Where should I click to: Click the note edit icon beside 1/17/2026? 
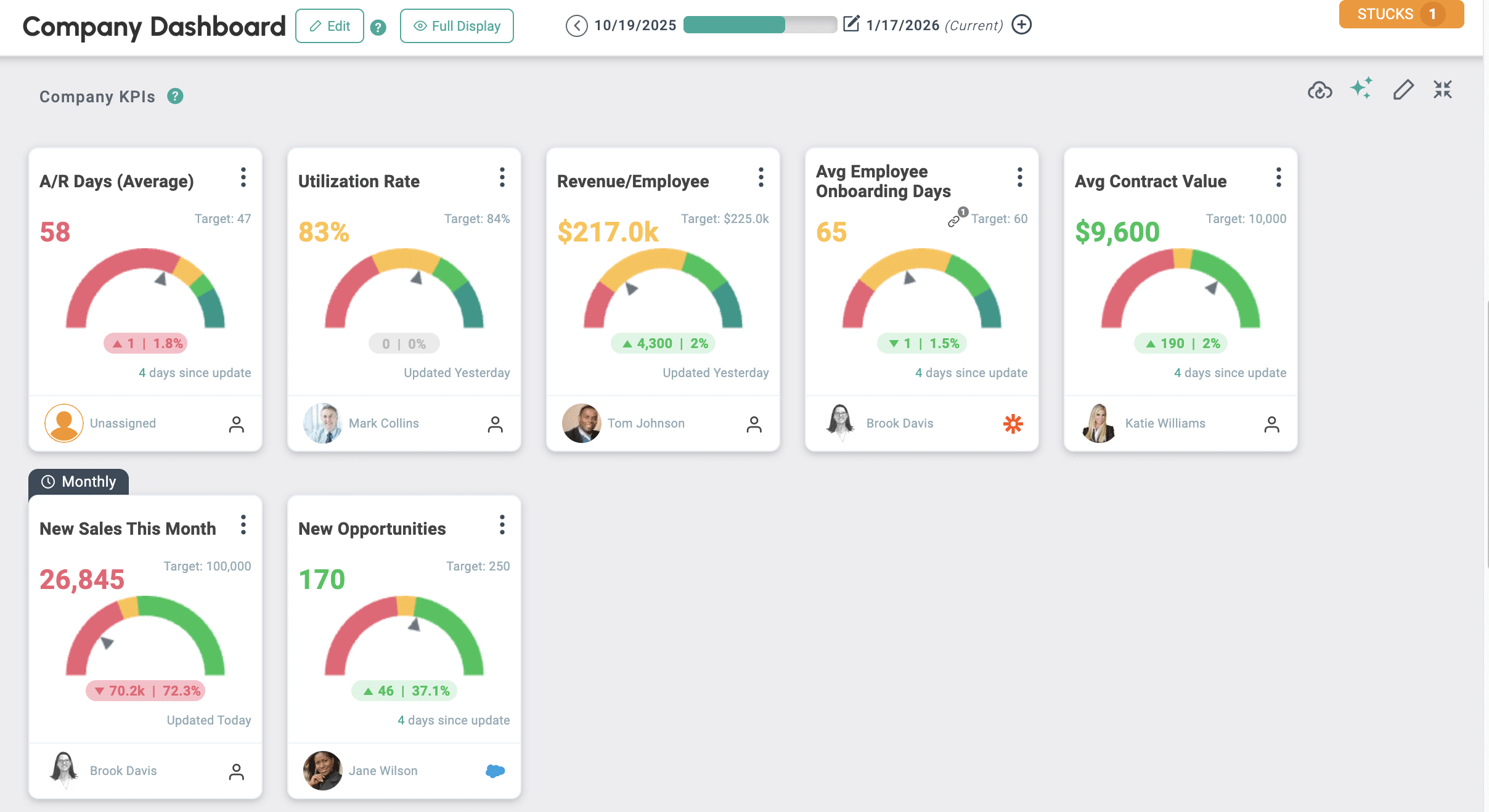tap(851, 25)
